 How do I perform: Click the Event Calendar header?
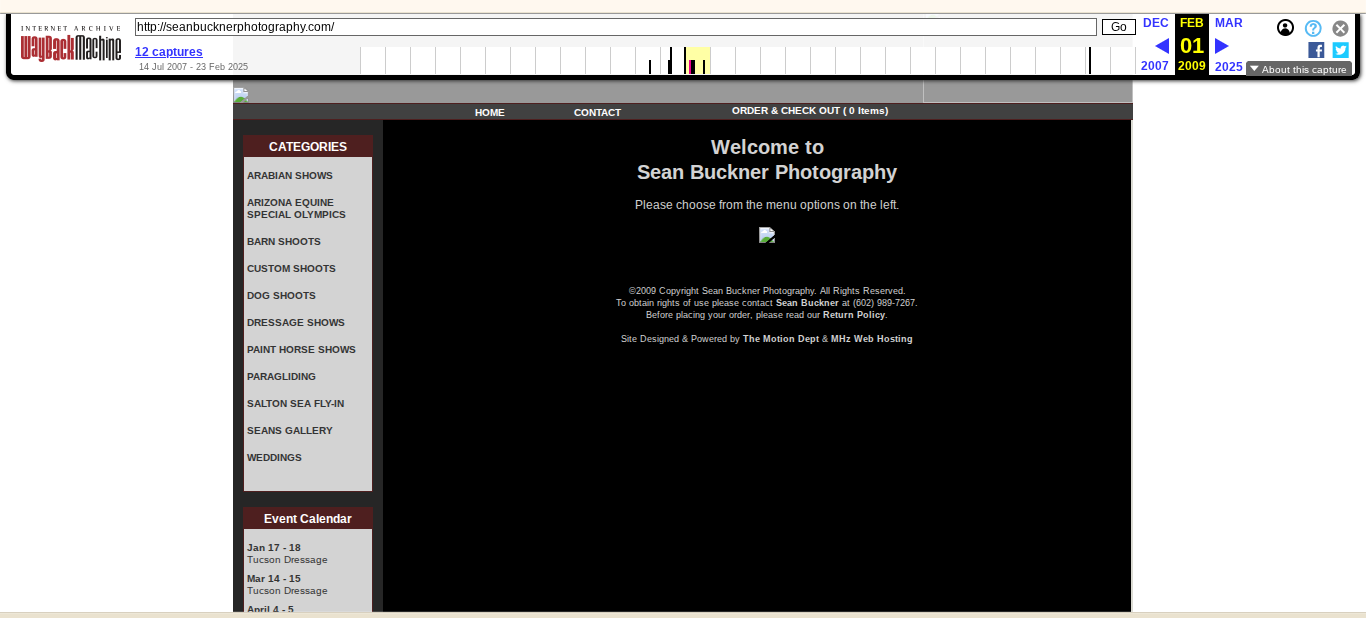(308, 518)
